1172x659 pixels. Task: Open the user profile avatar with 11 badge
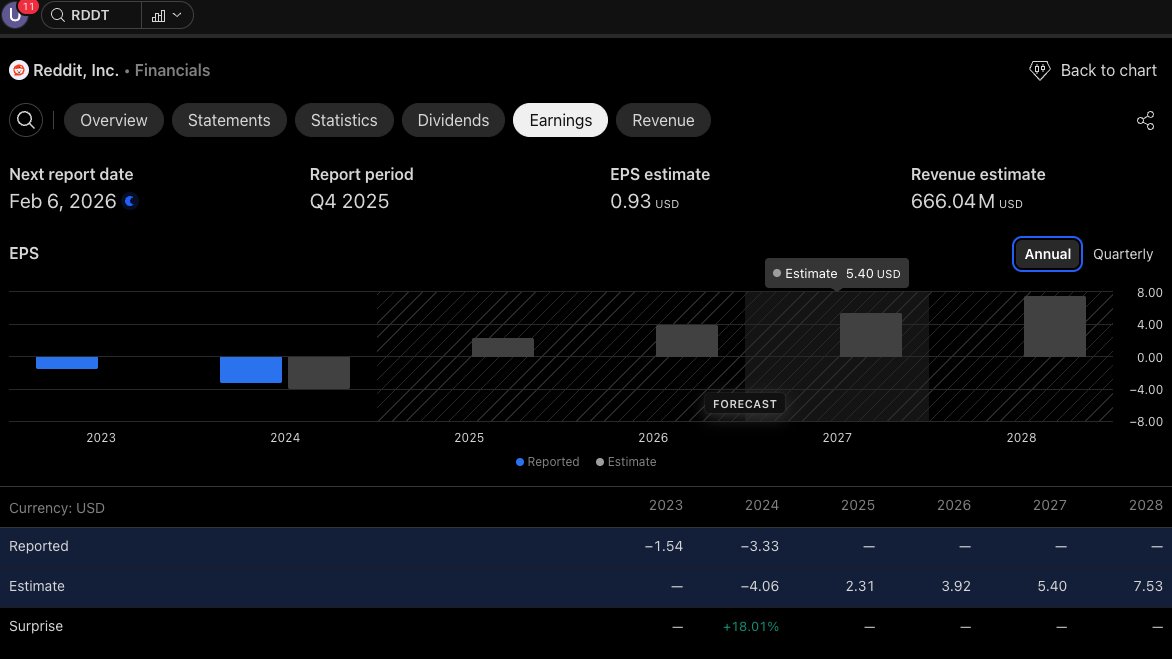(15, 15)
